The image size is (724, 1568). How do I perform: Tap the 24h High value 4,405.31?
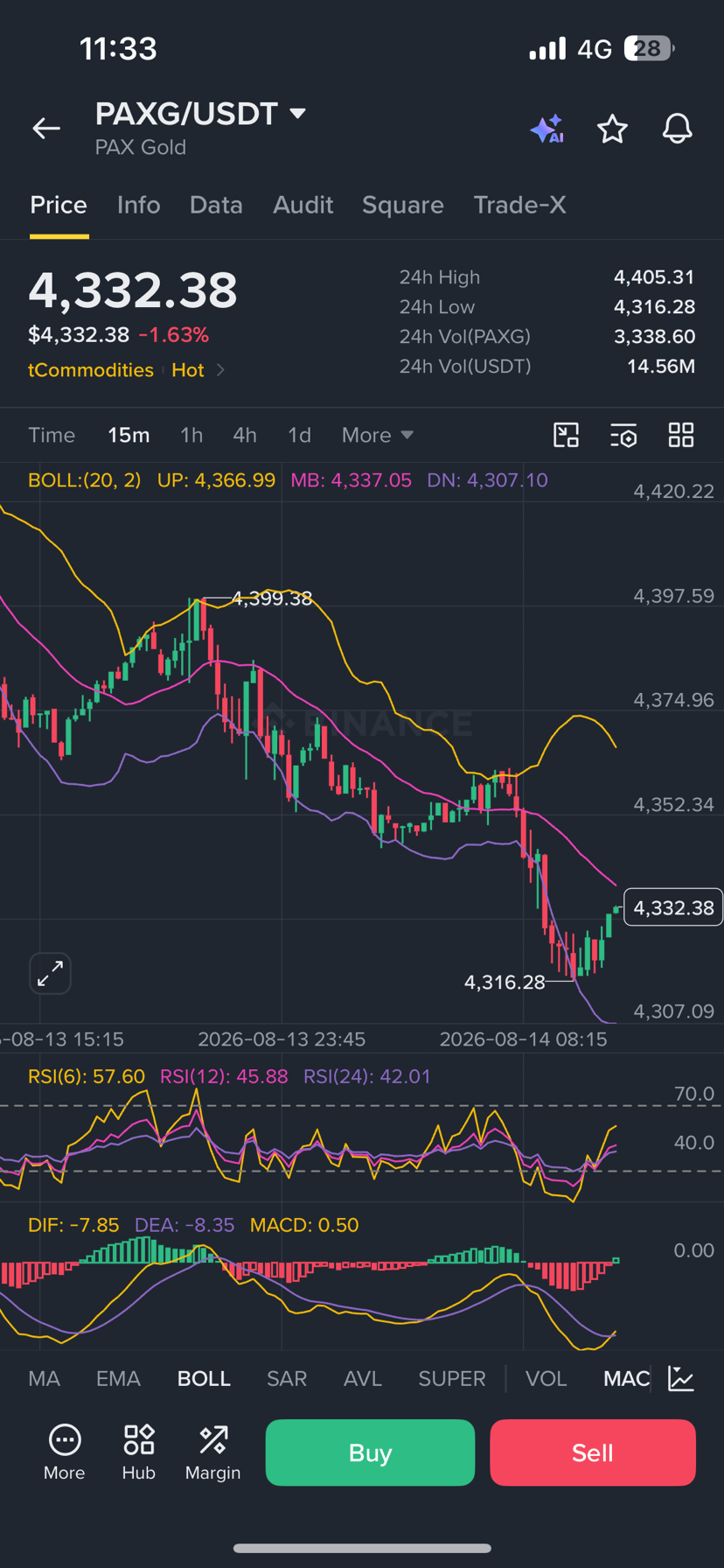(x=654, y=277)
